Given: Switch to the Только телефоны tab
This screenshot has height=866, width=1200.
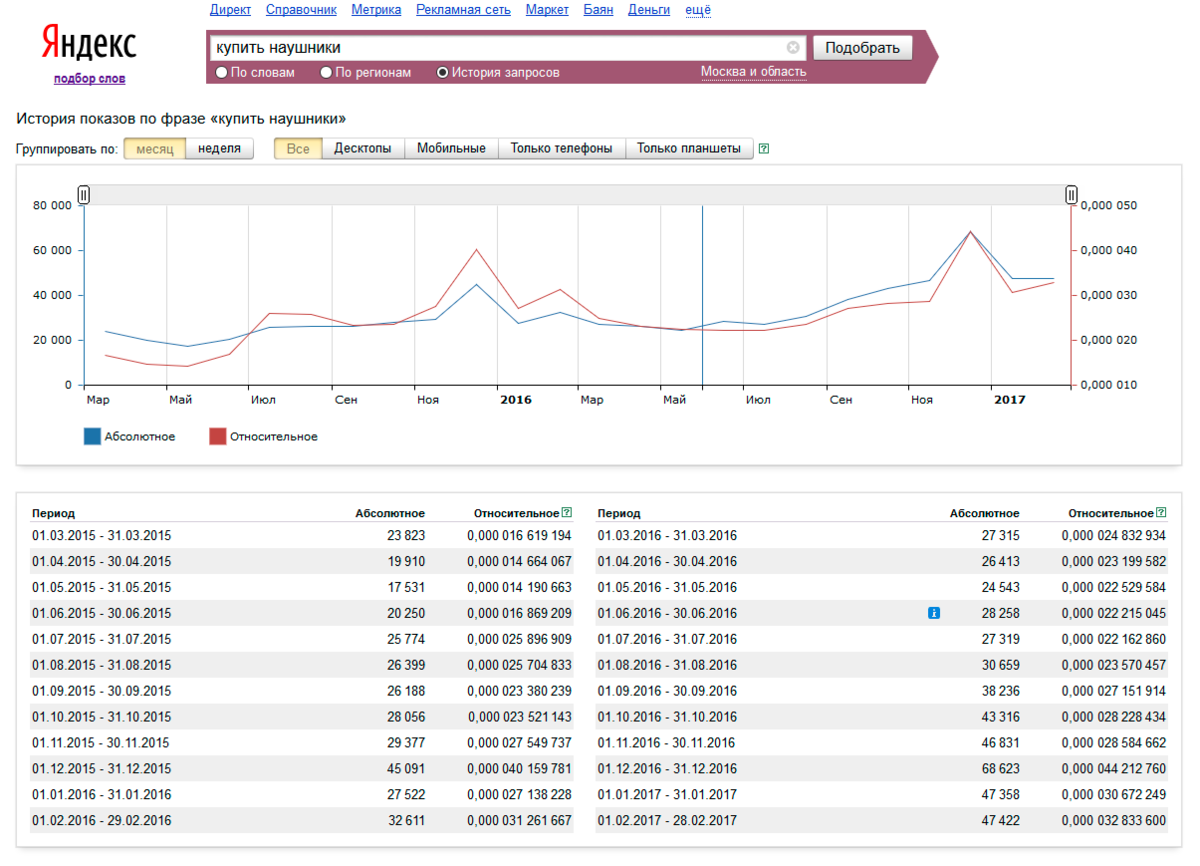Looking at the screenshot, I should tap(561, 148).
